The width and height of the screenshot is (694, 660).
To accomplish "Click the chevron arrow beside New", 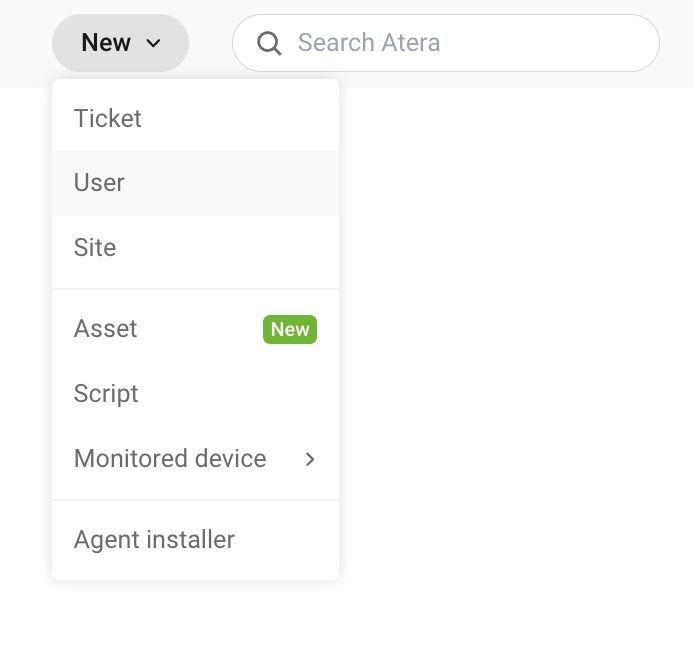I will click(153, 43).
